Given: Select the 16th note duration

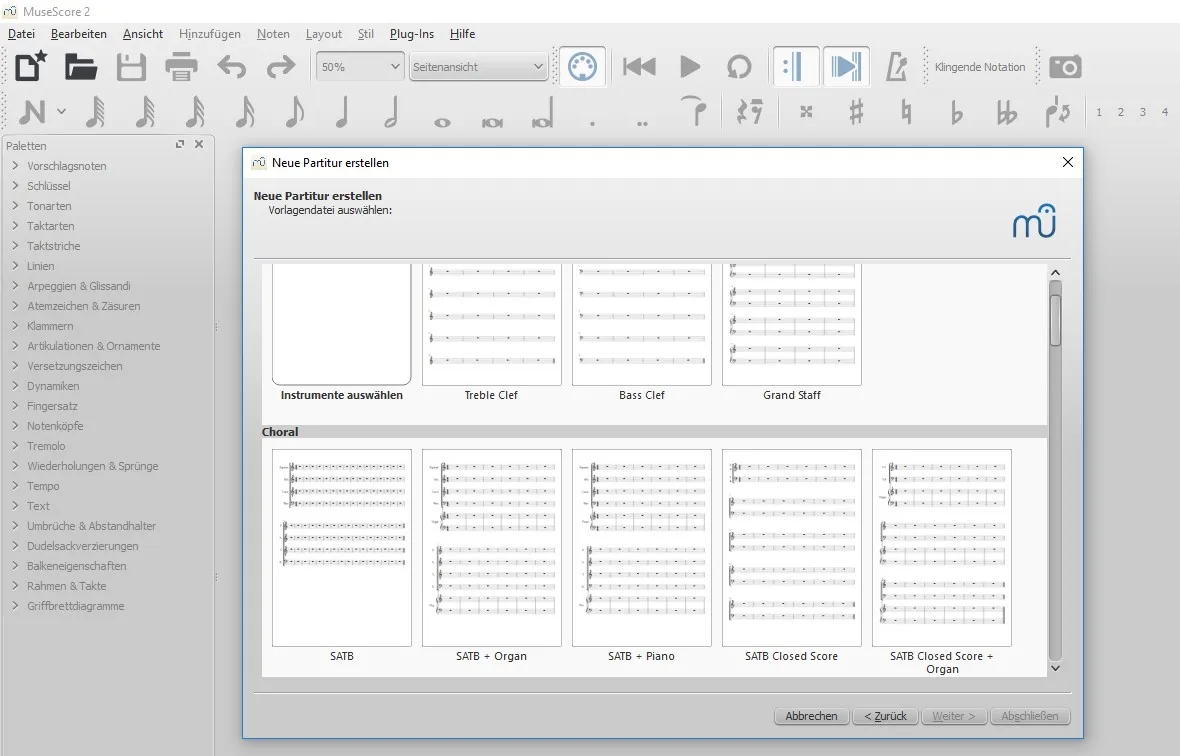Looking at the screenshot, I should (x=245, y=113).
